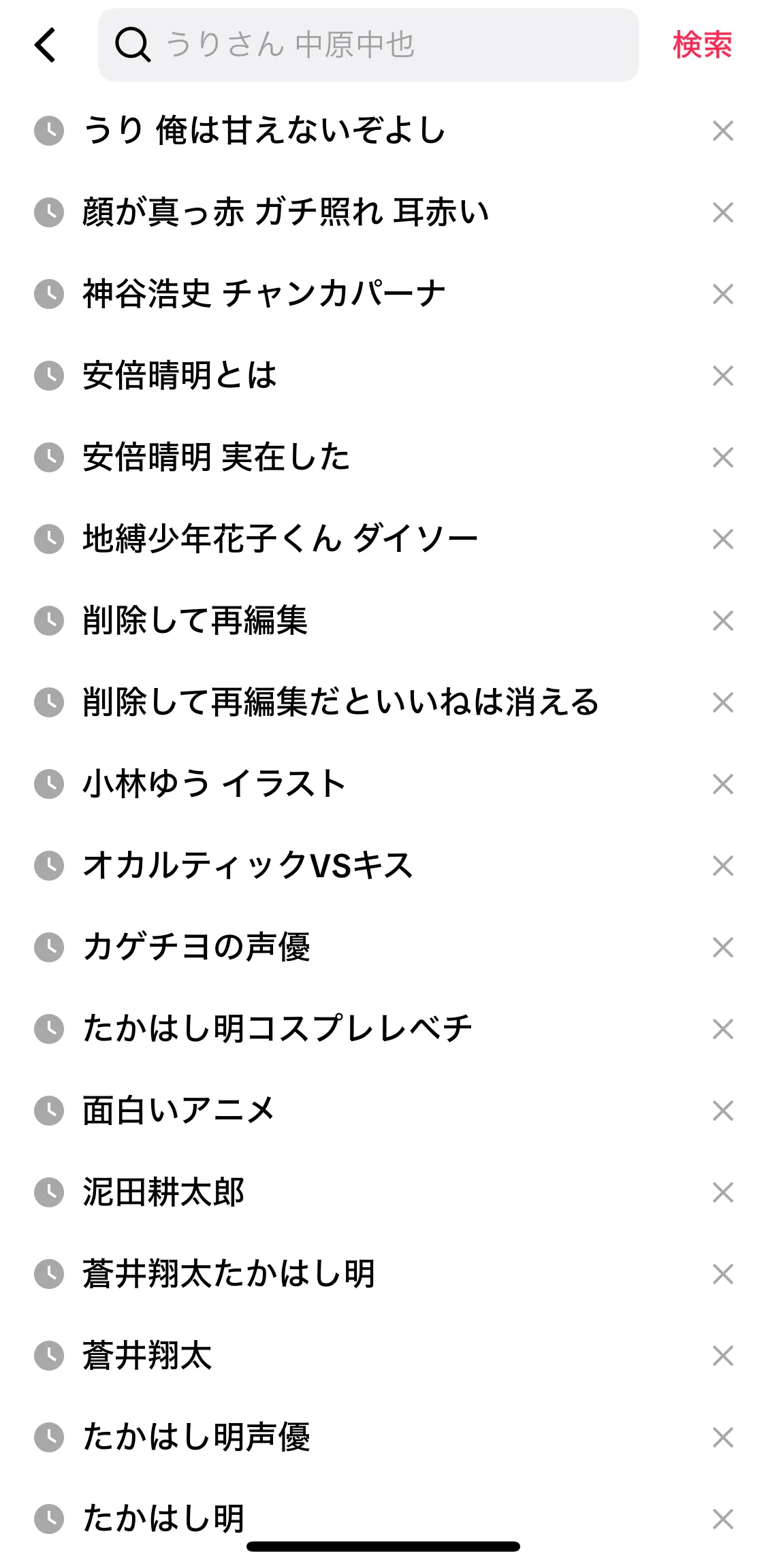Open 地縛少年花子くん ダイソー recent search
This screenshot has width=766, height=1568.
pyautogui.click(x=280, y=539)
